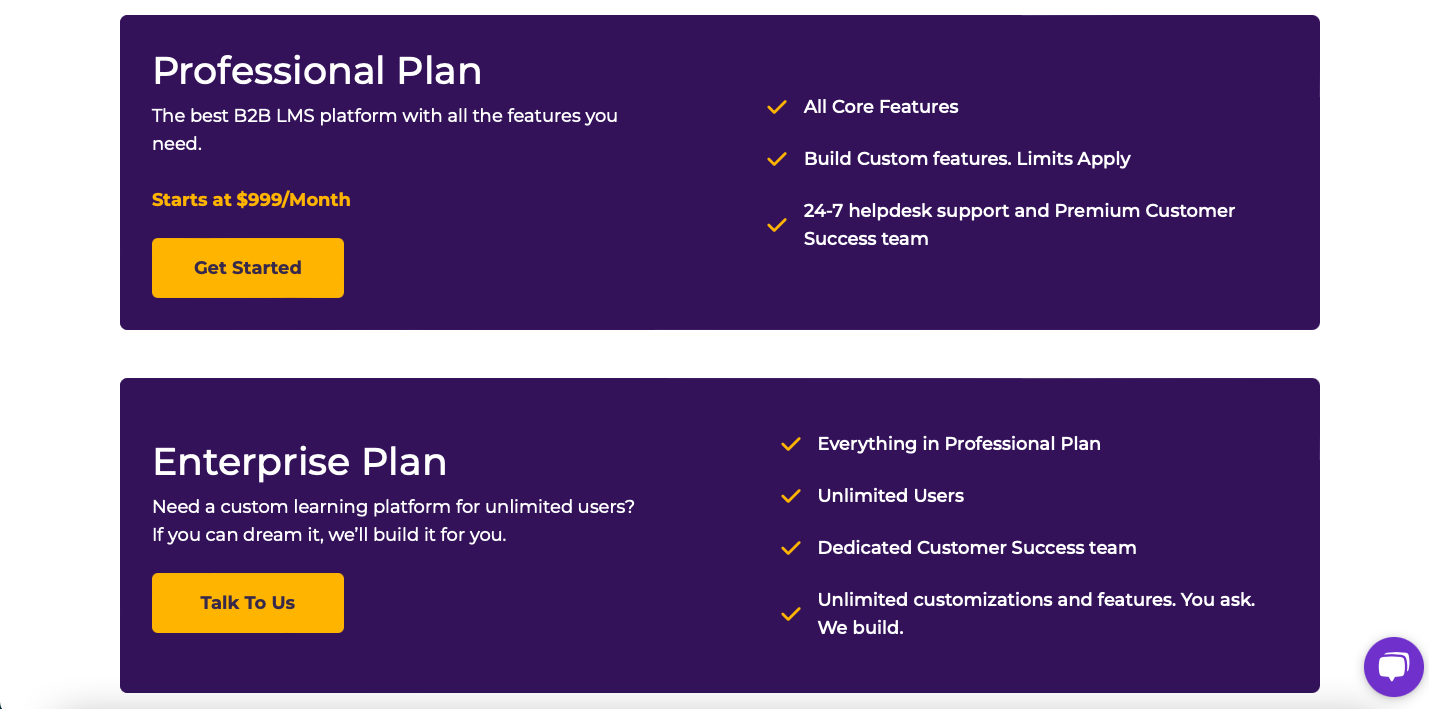The image size is (1429, 709).
Task: Click checkmark beside Build Custom features
Action: [x=777, y=159]
